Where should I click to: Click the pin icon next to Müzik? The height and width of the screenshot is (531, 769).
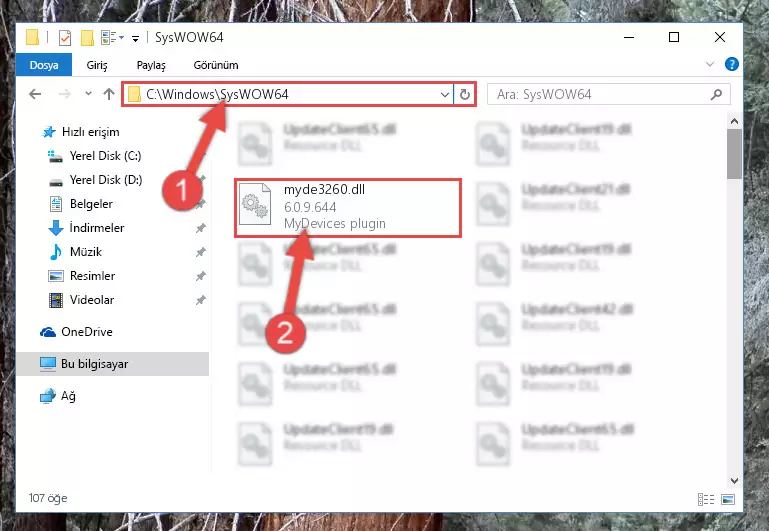click(201, 252)
